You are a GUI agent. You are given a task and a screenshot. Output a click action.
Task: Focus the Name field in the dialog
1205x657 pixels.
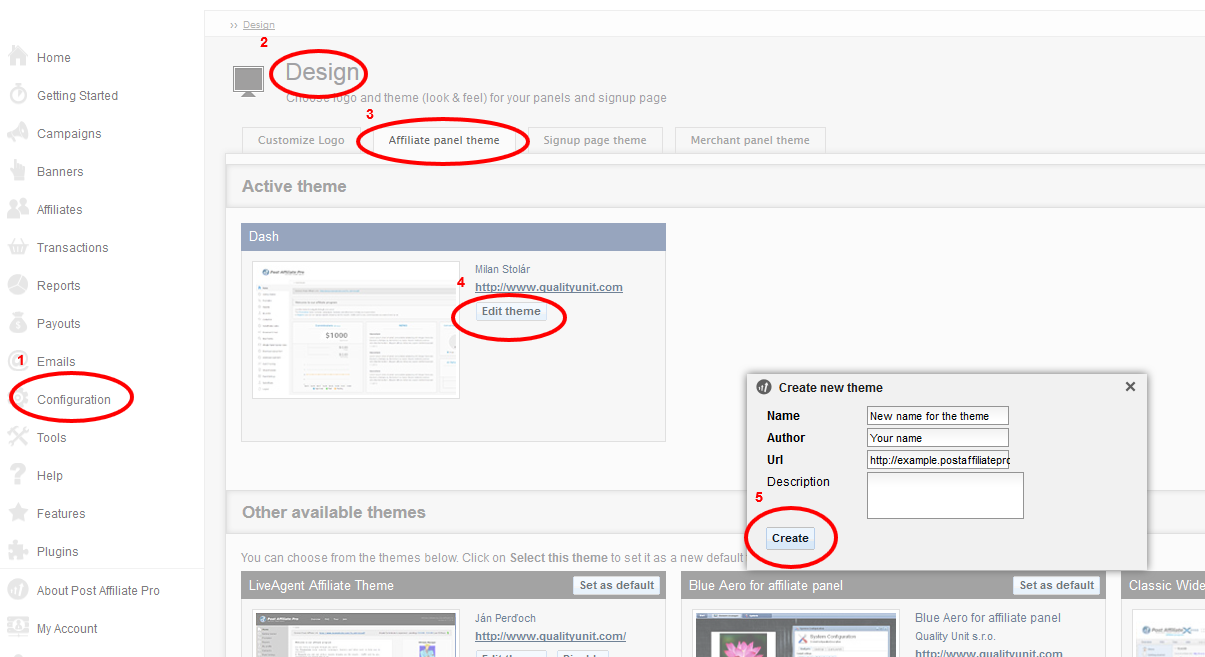[938, 416]
